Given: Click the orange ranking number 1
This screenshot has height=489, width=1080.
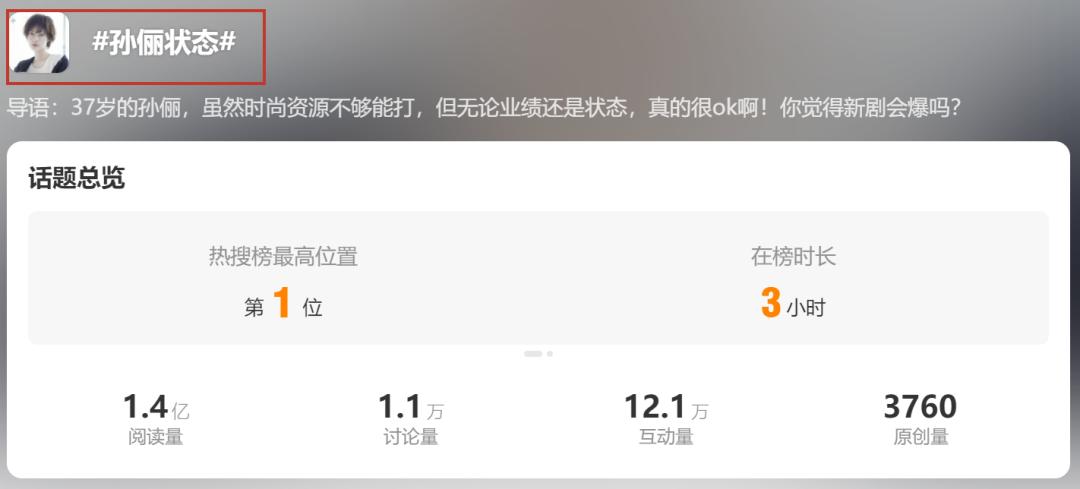Looking at the screenshot, I should click(x=281, y=303).
